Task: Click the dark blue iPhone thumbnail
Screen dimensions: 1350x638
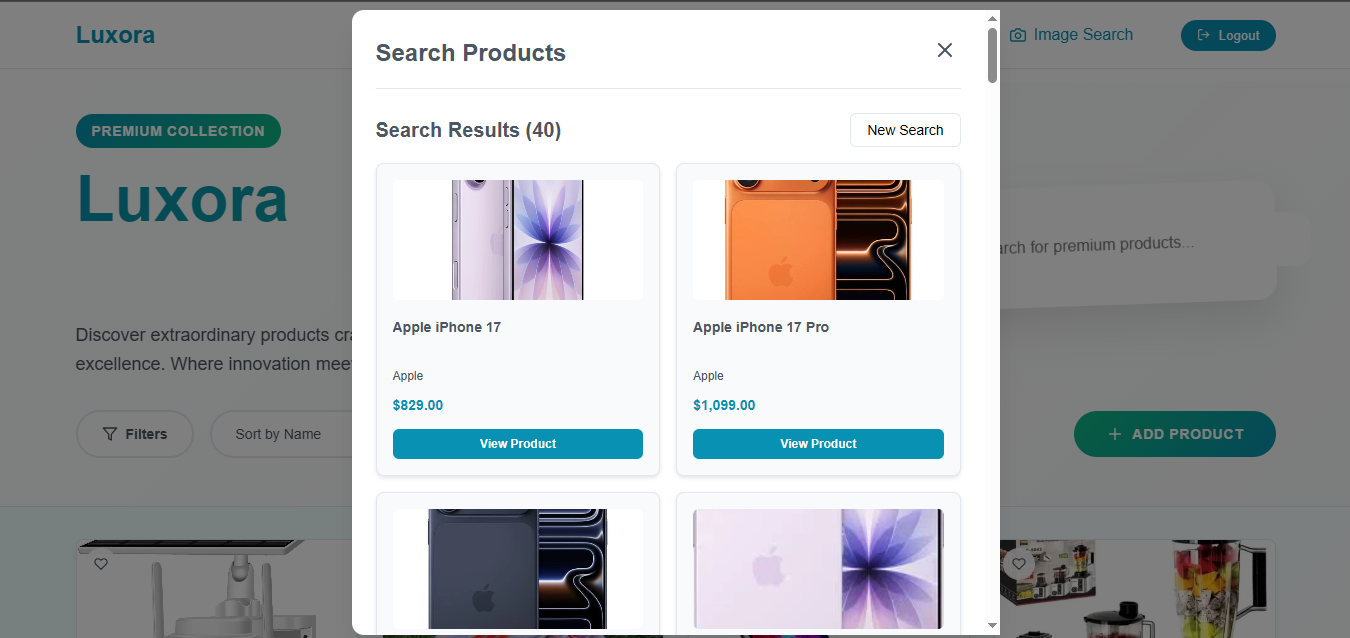Action: [517, 568]
